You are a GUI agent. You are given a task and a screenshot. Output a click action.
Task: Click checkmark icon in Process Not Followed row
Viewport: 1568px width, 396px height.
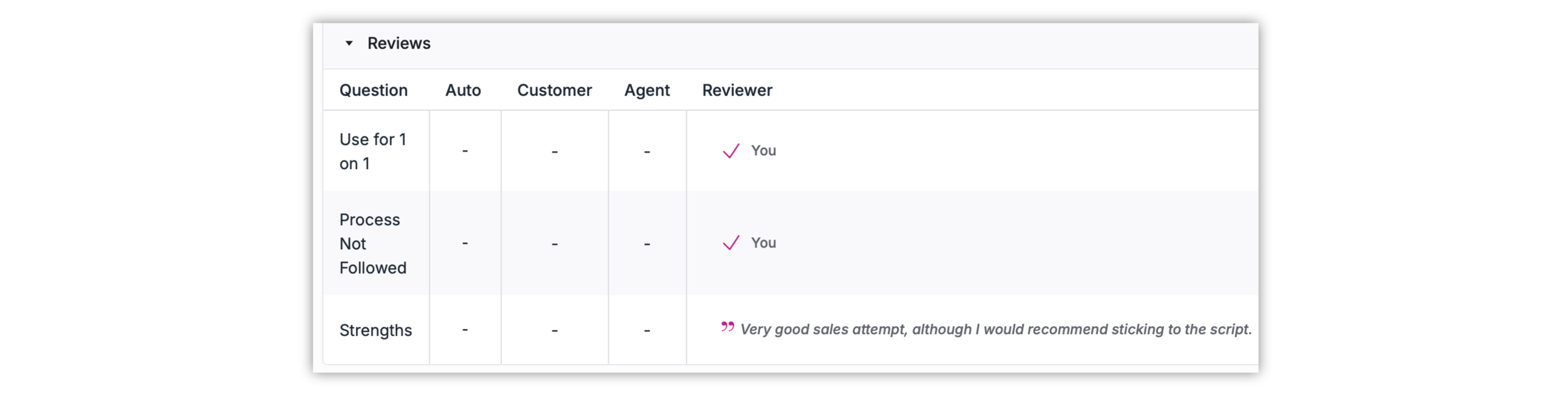coord(730,243)
